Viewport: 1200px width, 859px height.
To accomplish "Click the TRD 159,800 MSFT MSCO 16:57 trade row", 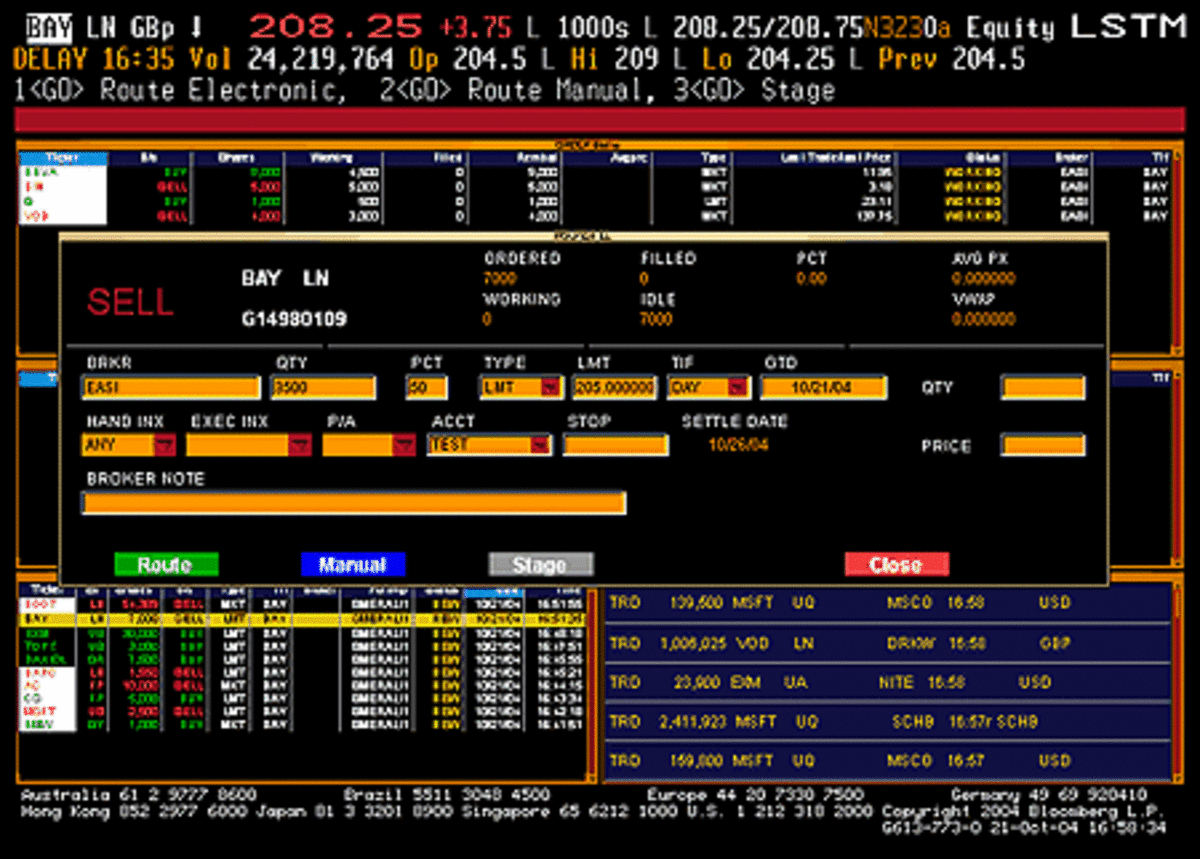I will pos(888,761).
